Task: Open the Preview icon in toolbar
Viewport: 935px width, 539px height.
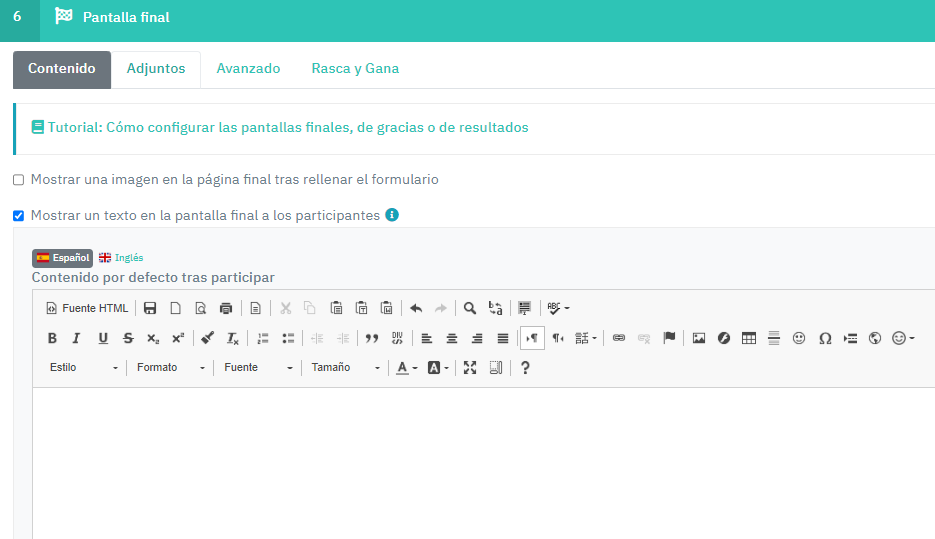Action: (200, 308)
